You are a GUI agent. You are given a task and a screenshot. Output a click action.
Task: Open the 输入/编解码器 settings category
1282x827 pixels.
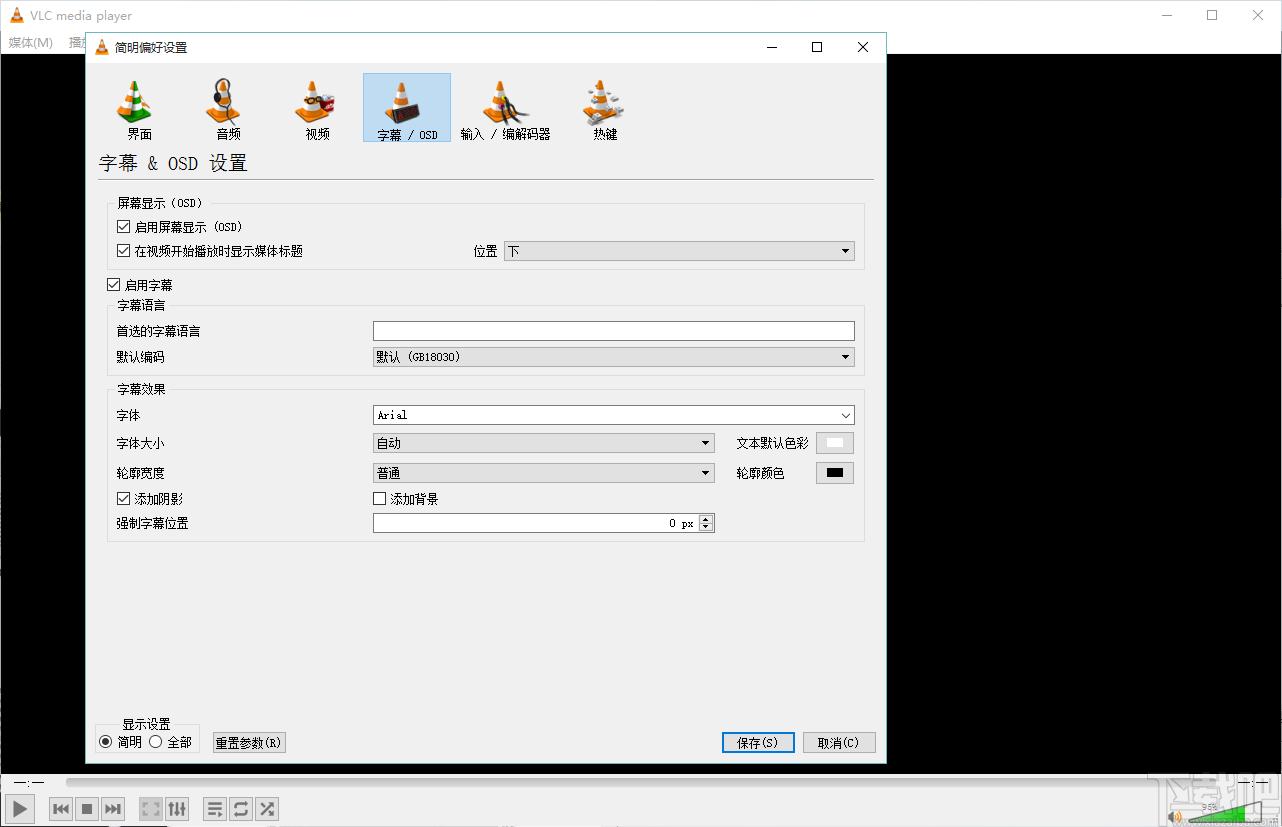pyautogui.click(x=505, y=109)
